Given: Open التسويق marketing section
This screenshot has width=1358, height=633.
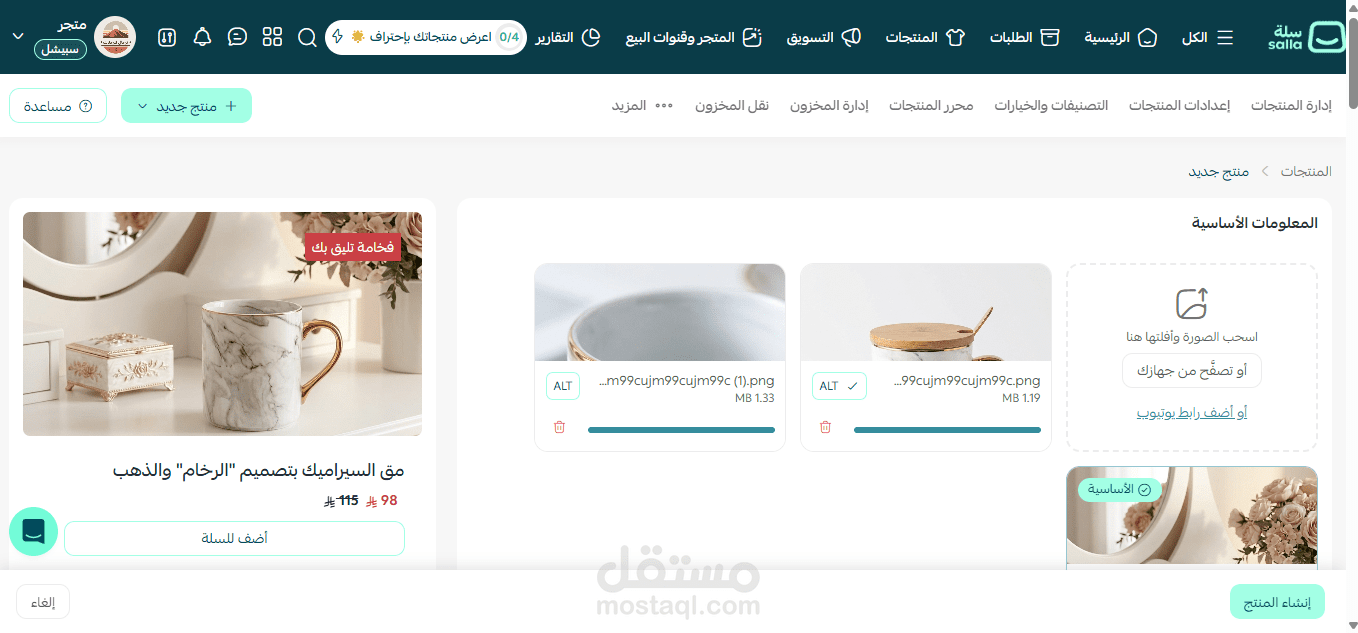Looking at the screenshot, I should (823, 37).
